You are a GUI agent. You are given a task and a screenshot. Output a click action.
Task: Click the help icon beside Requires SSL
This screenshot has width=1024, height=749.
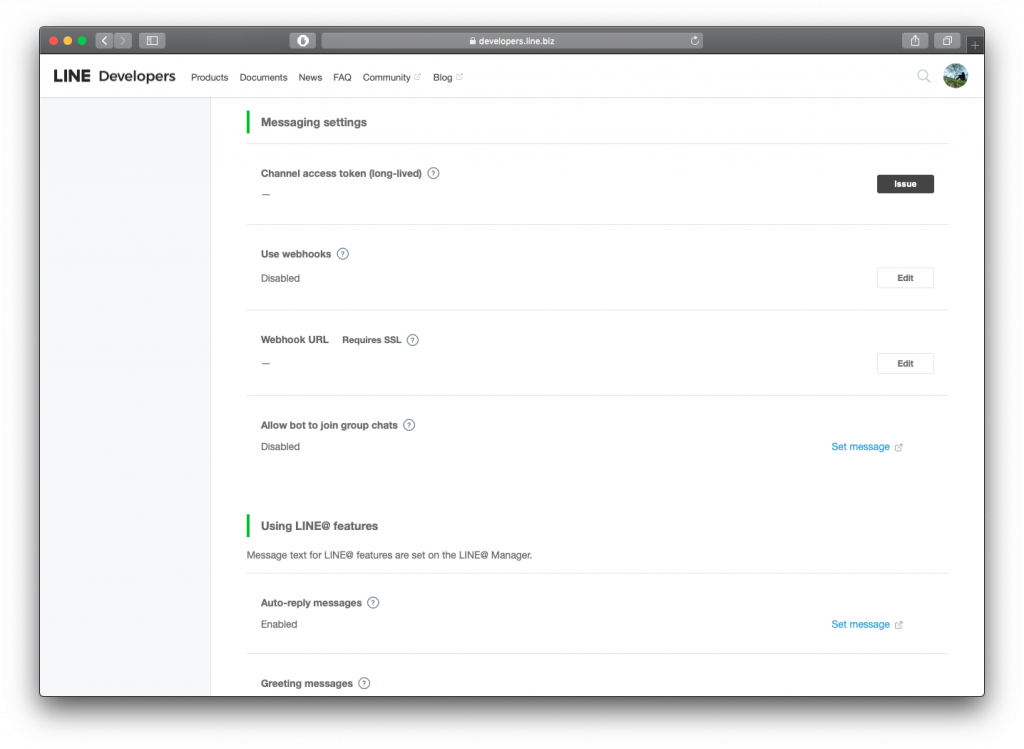point(413,340)
